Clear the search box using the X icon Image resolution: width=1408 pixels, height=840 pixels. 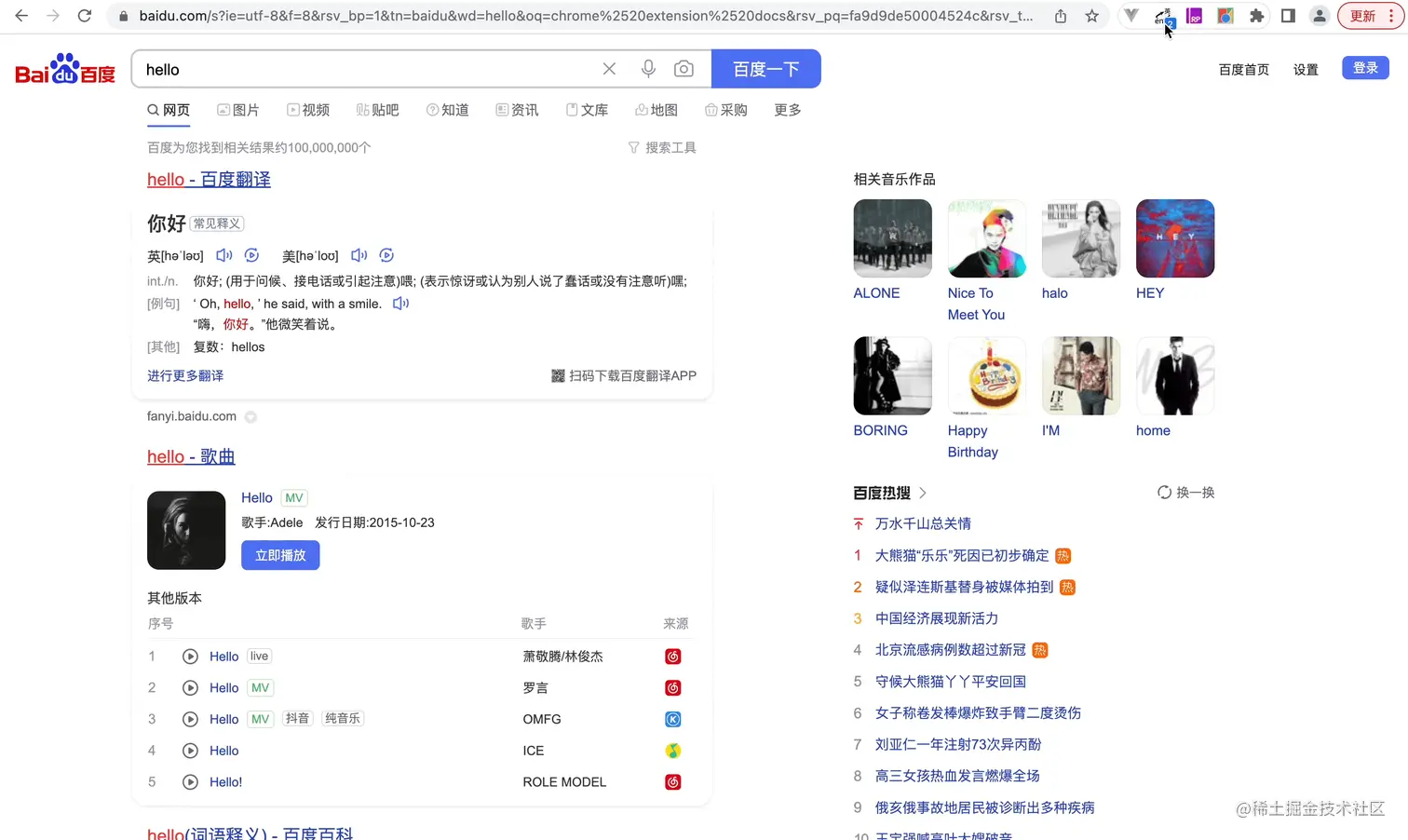pos(609,68)
